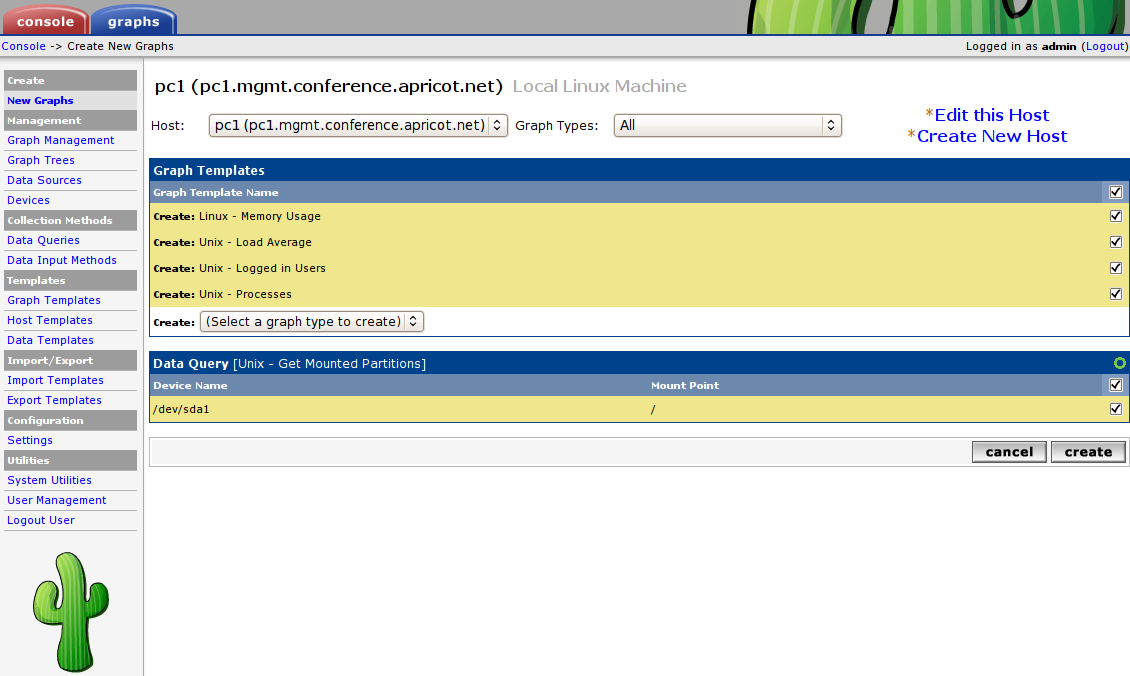Click the cactus logo in sidebar

(70, 611)
